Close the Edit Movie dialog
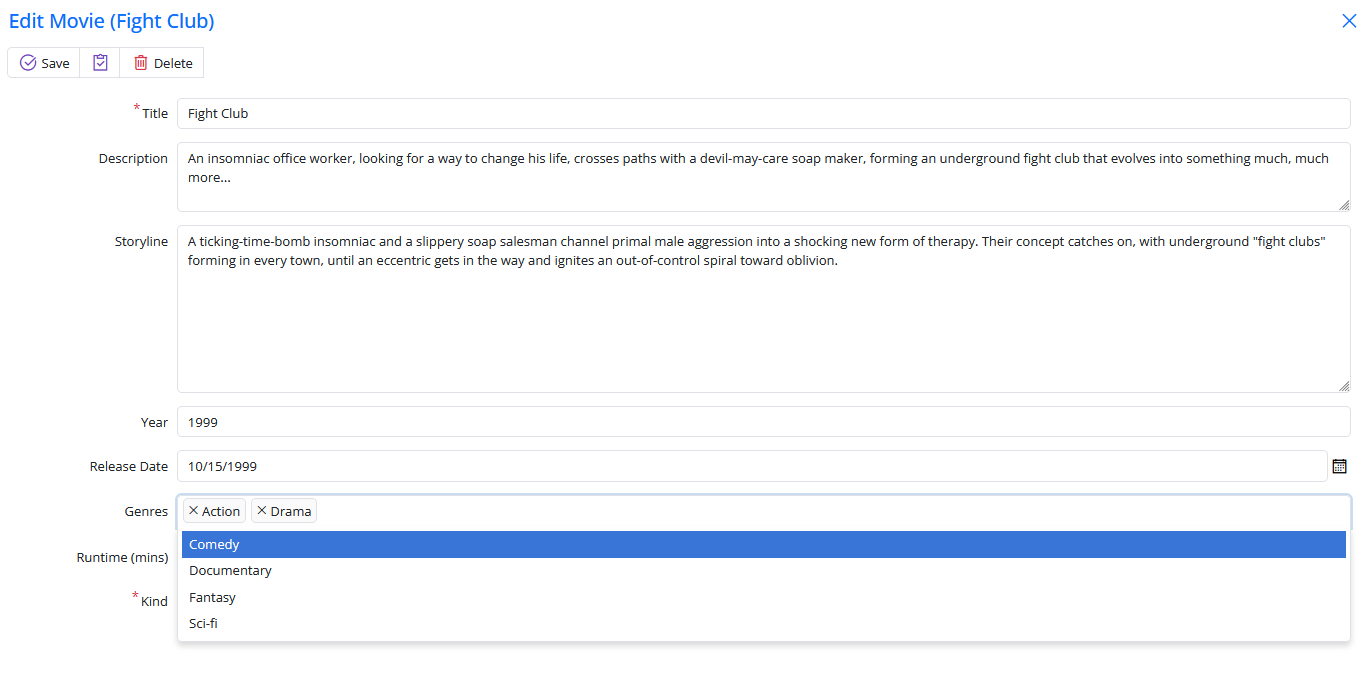The width and height of the screenshot is (1364, 687). pyautogui.click(x=1349, y=21)
